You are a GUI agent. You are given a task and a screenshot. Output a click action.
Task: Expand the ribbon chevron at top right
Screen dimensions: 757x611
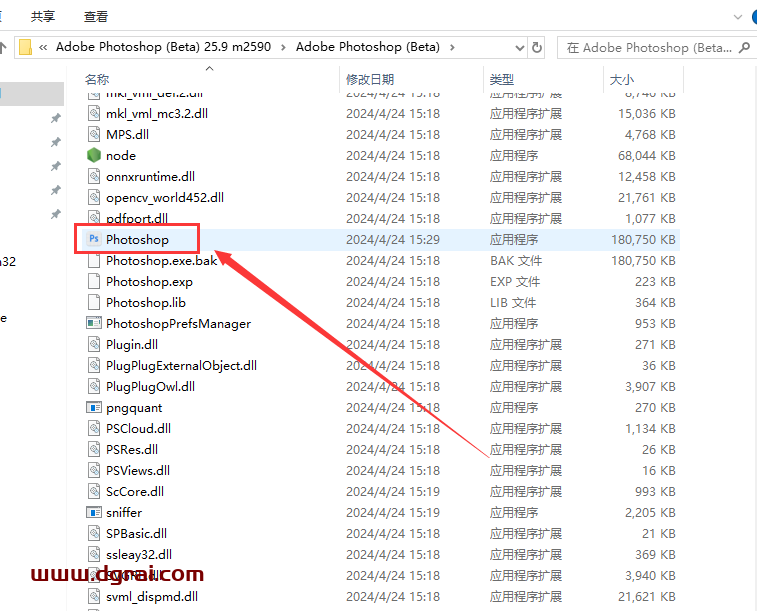(x=738, y=17)
